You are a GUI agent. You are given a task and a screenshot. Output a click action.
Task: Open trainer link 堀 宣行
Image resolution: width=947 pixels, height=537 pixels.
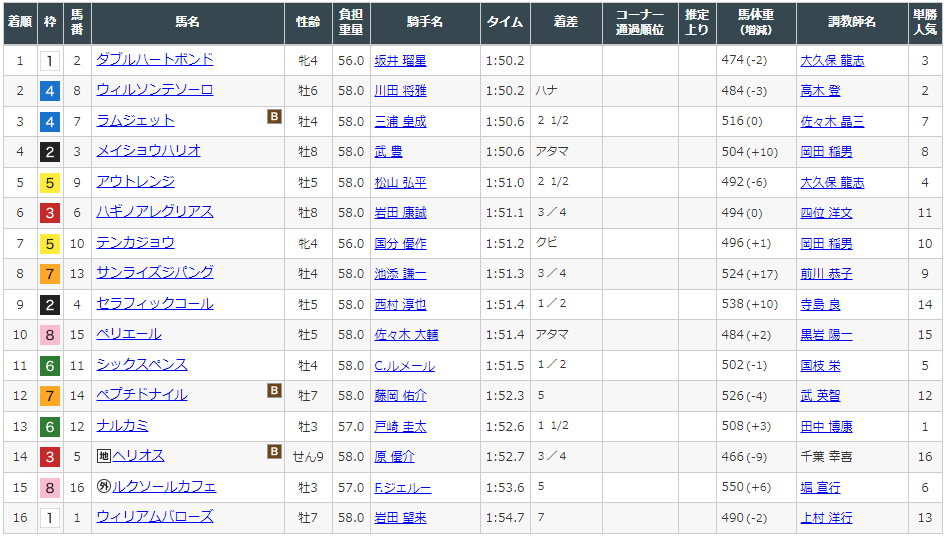pyautogui.click(x=820, y=487)
